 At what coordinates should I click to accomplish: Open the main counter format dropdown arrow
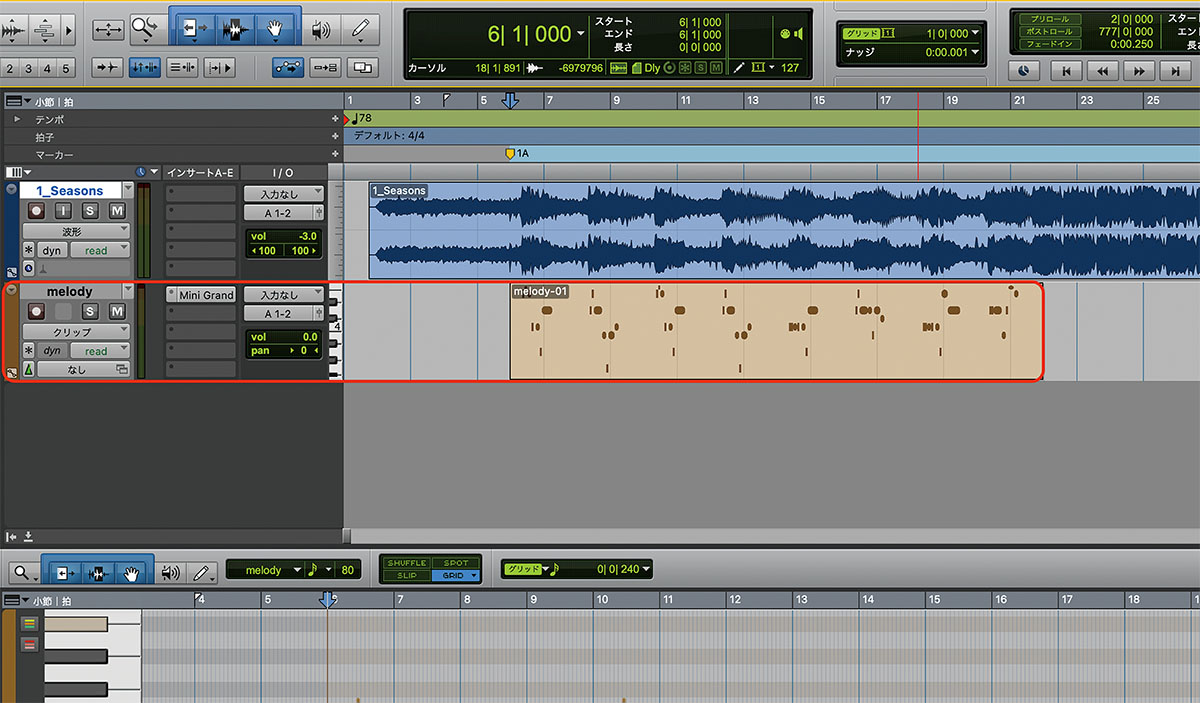(x=580, y=34)
